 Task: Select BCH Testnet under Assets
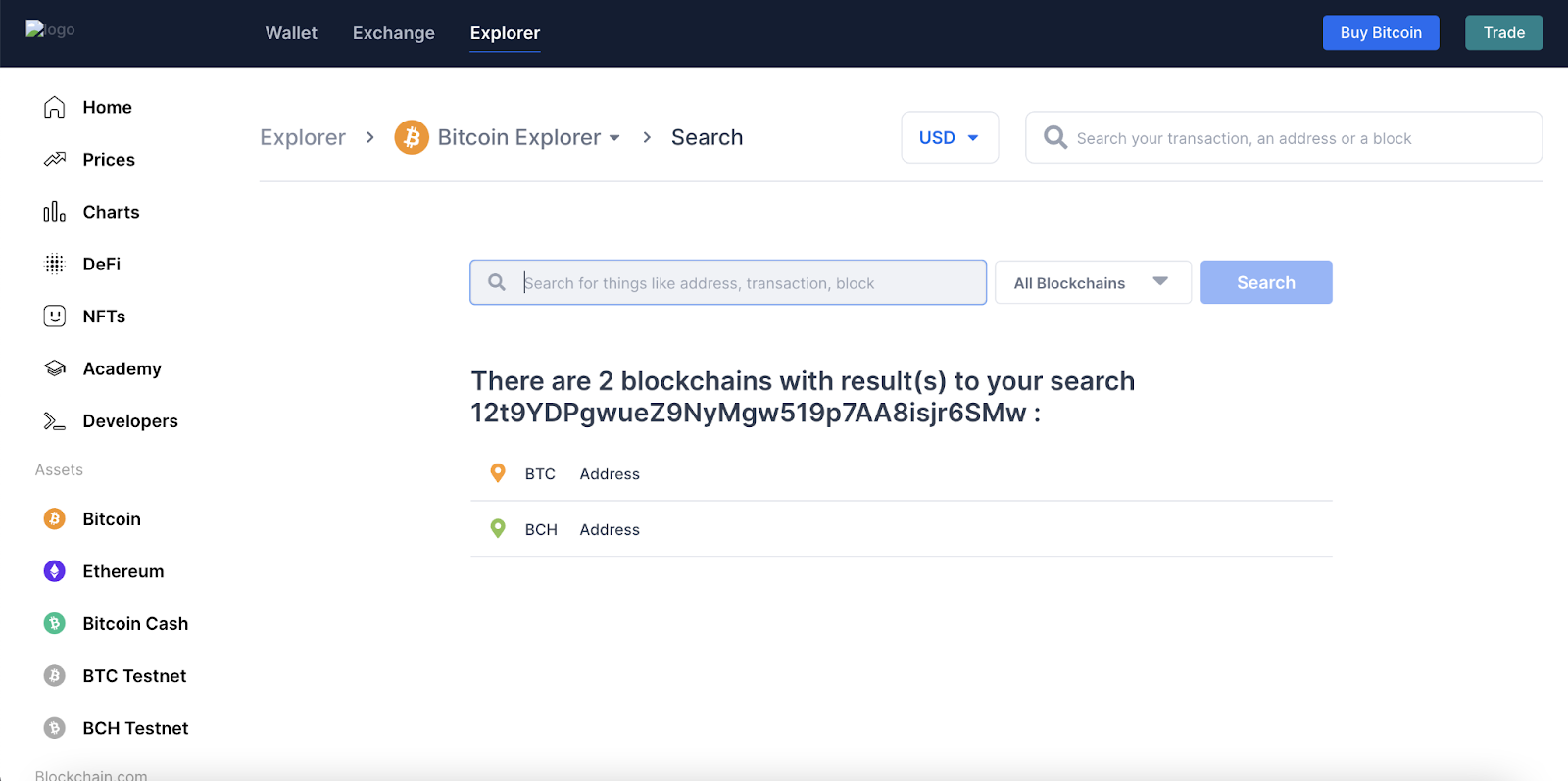(x=135, y=728)
